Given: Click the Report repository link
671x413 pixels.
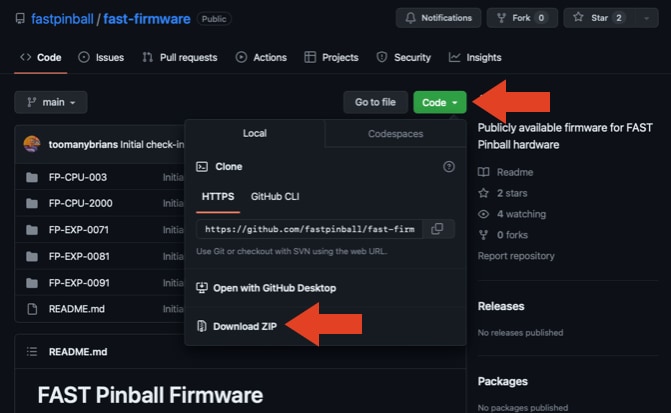Looking at the screenshot, I should click(516, 256).
